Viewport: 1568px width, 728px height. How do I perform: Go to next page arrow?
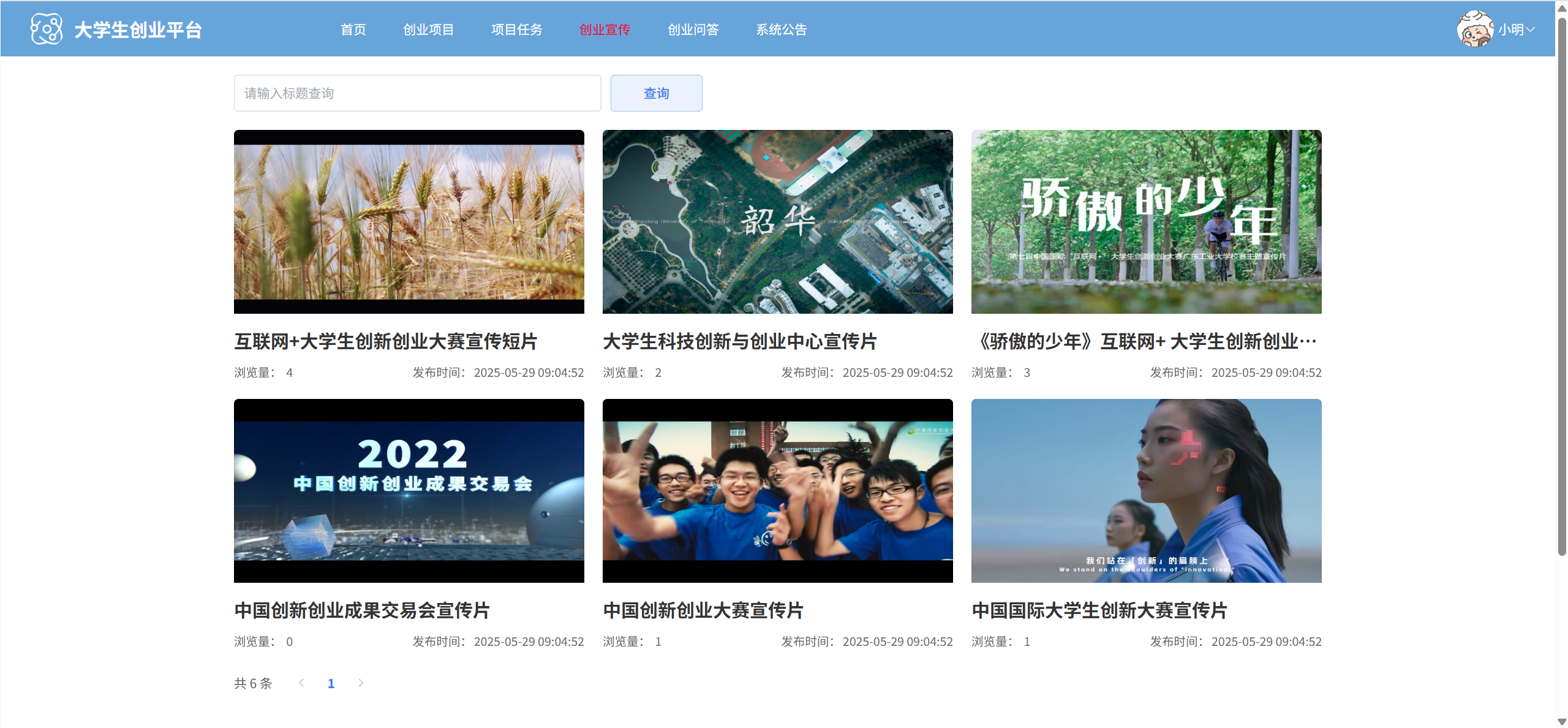[361, 683]
